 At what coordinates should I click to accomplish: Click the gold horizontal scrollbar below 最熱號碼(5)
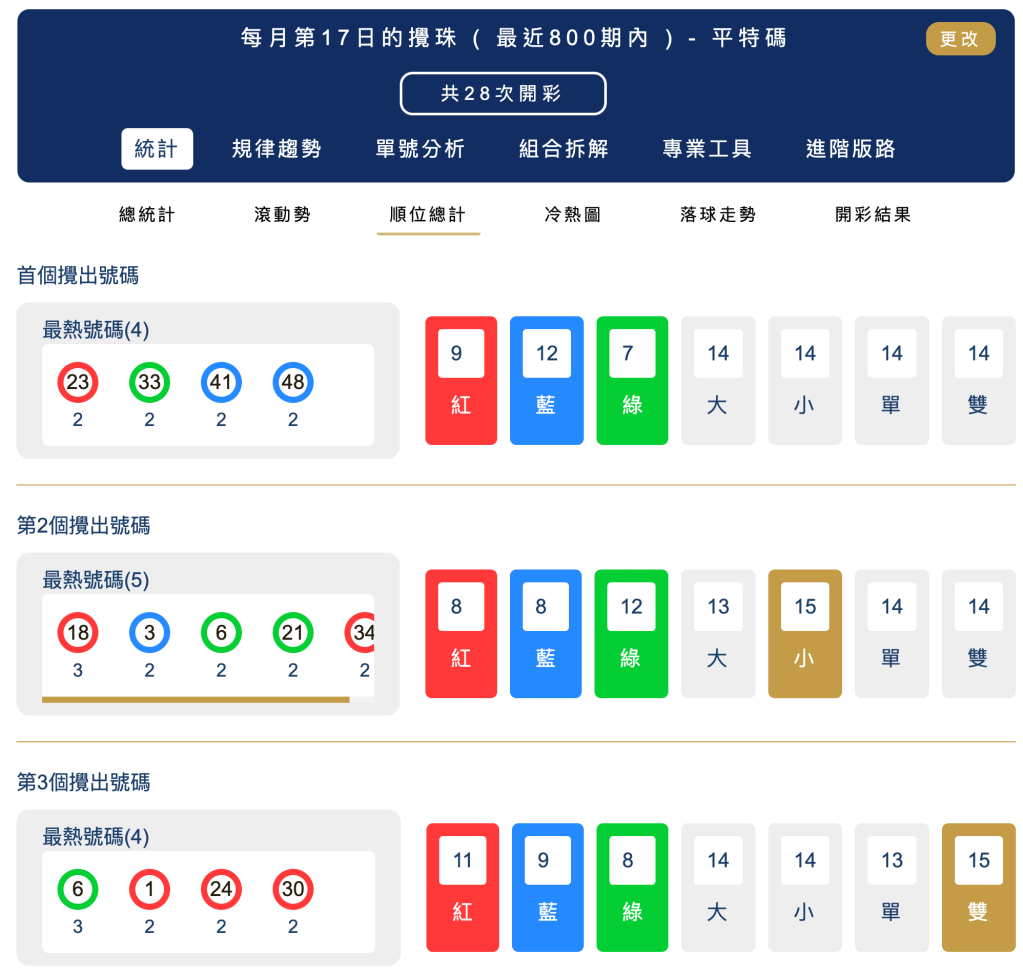point(195,700)
